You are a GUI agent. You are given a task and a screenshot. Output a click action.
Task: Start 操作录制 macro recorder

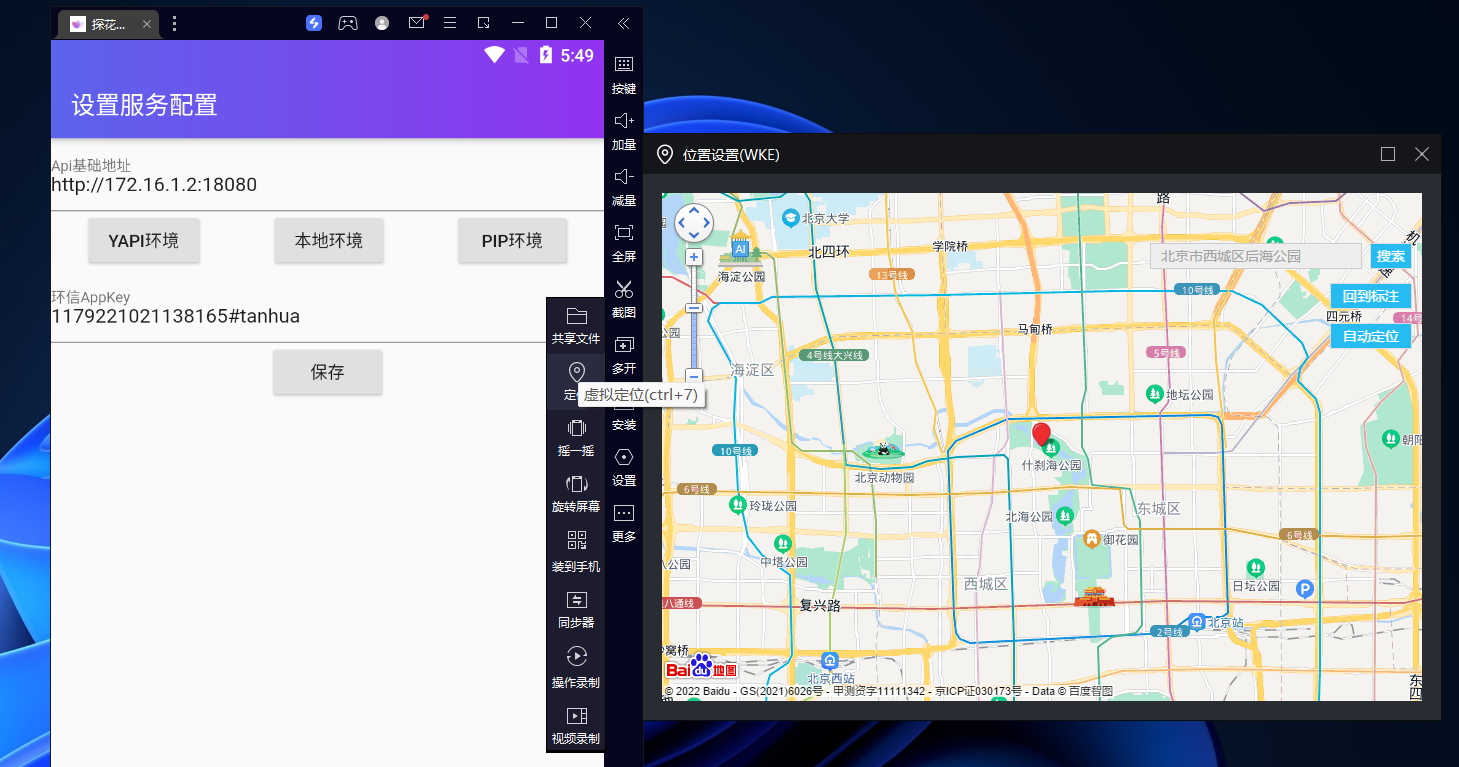(576, 668)
